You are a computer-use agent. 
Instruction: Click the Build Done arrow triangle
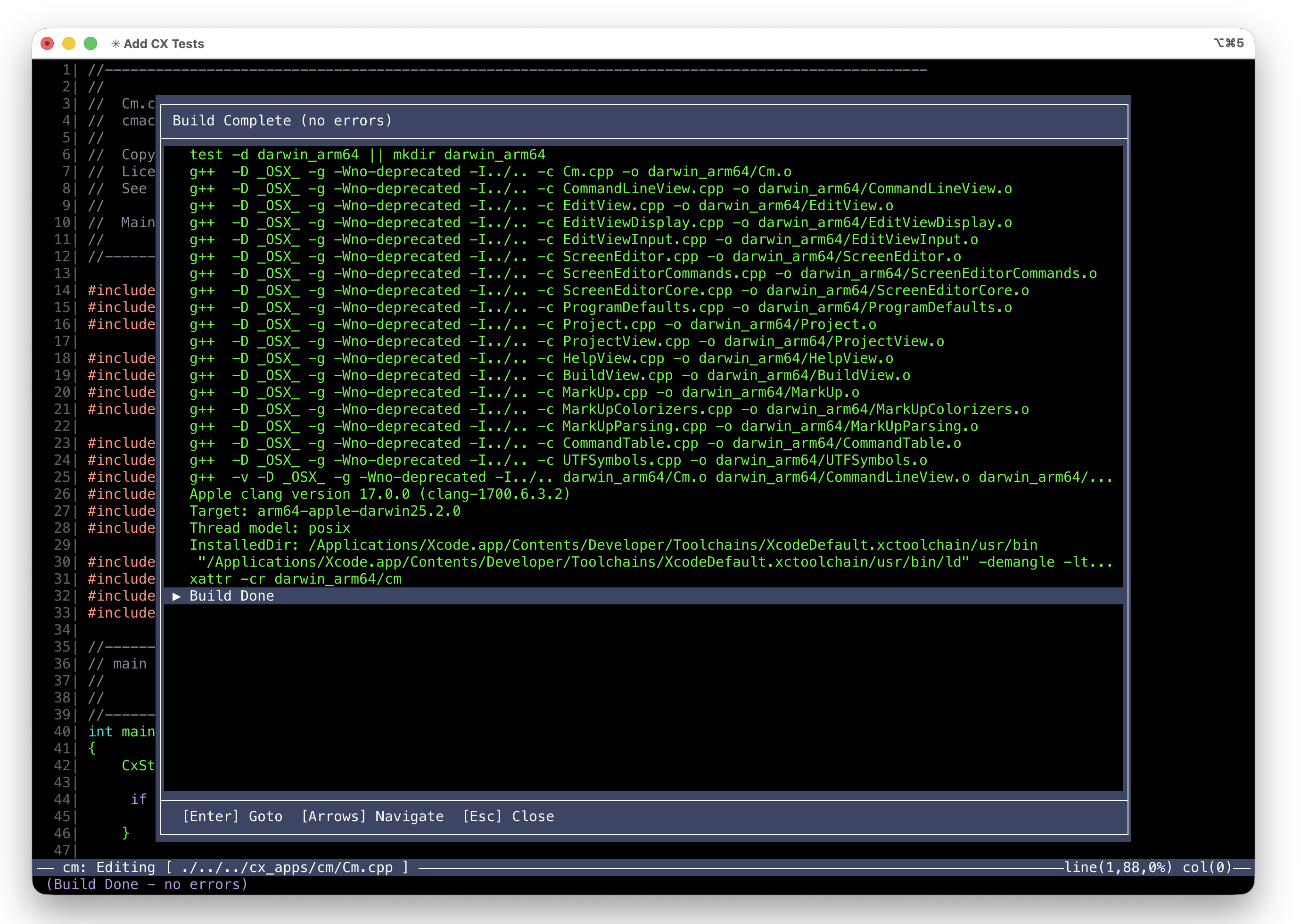[x=176, y=596]
